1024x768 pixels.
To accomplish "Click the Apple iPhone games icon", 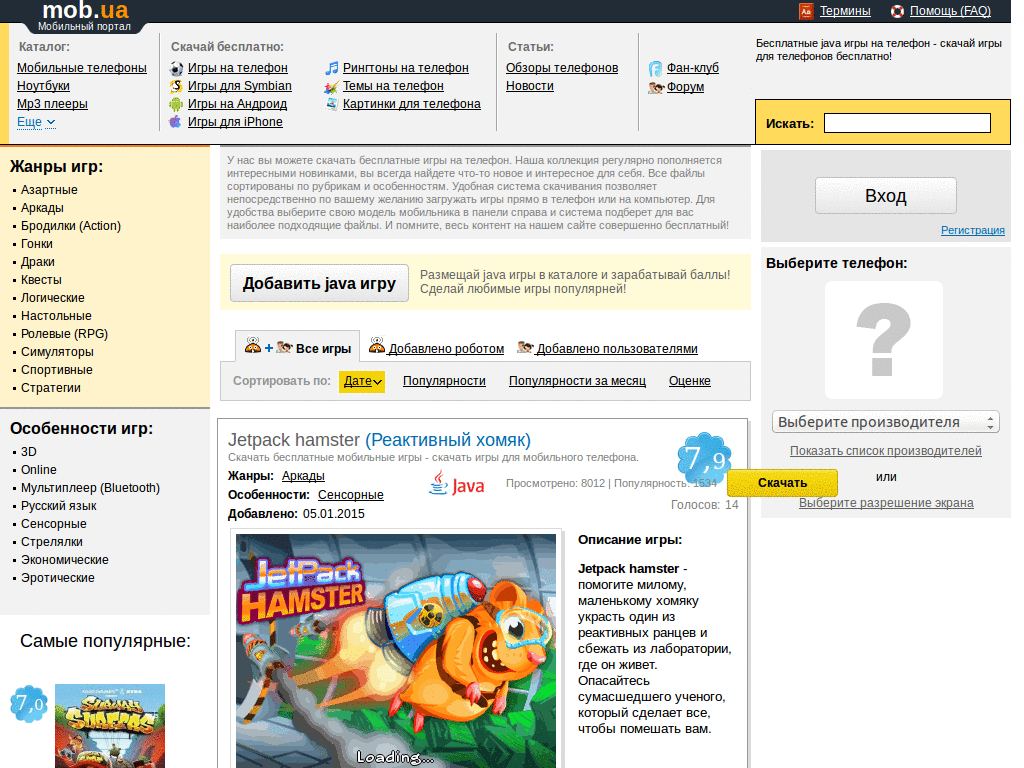I will click(175, 121).
